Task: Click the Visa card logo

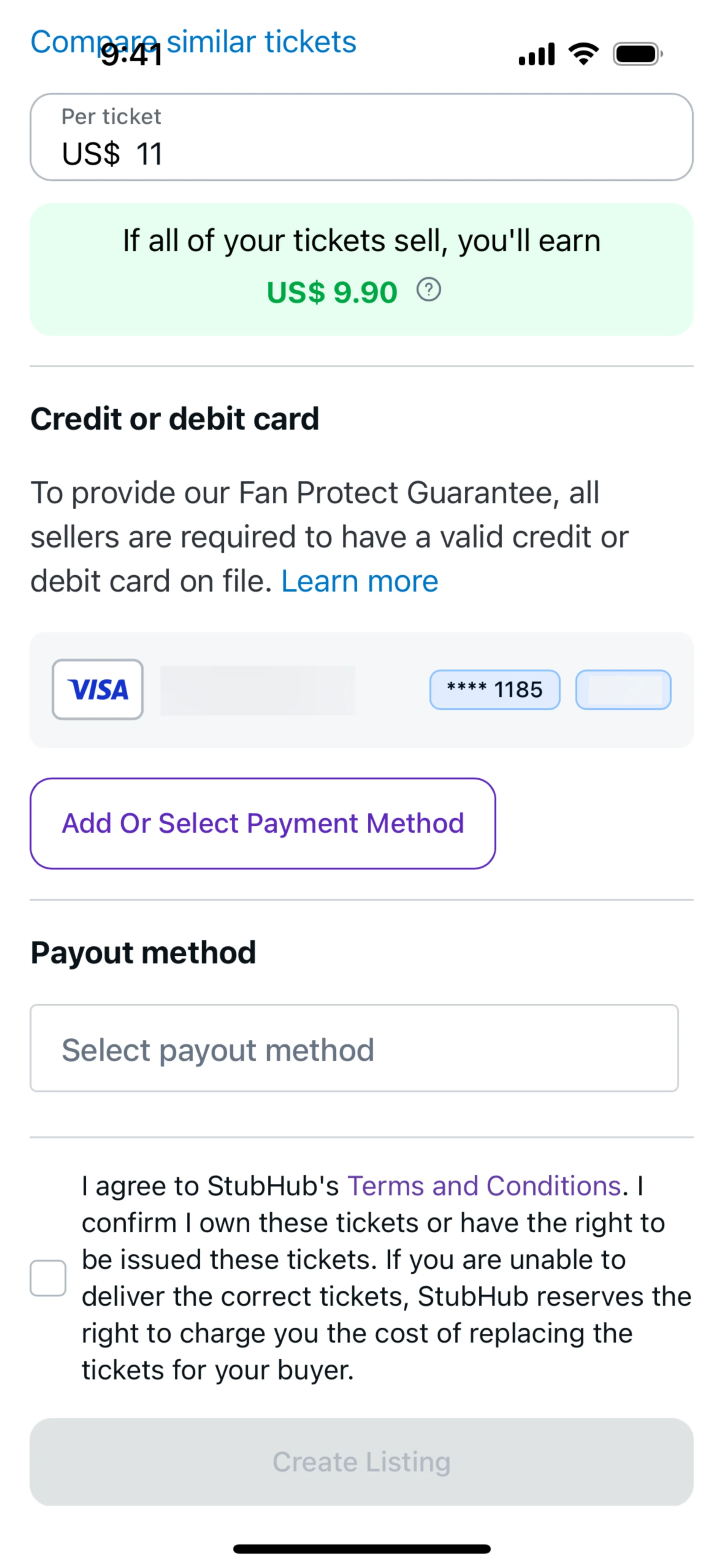Action: point(98,690)
